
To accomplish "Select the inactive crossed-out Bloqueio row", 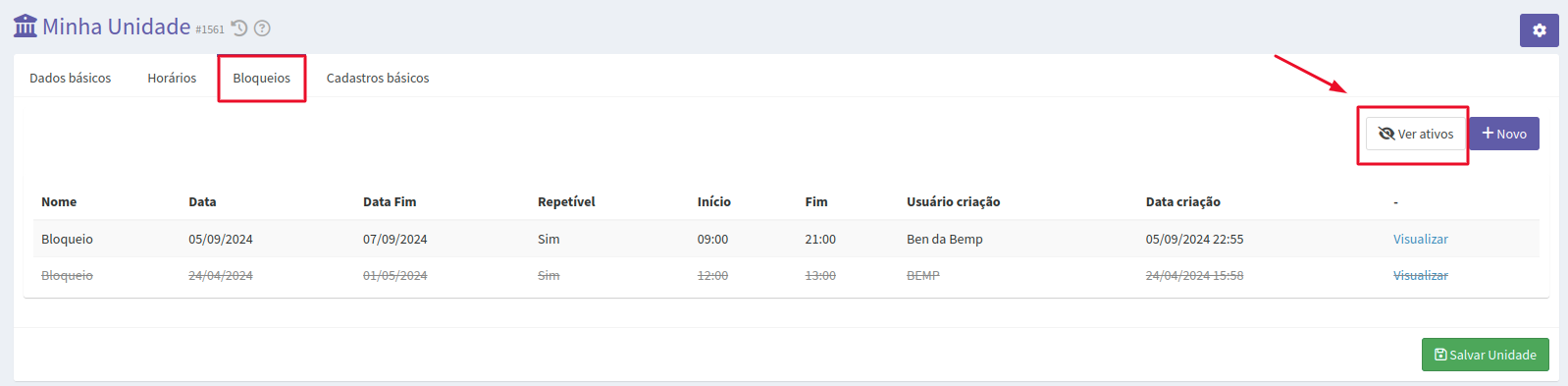I will pos(786,276).
